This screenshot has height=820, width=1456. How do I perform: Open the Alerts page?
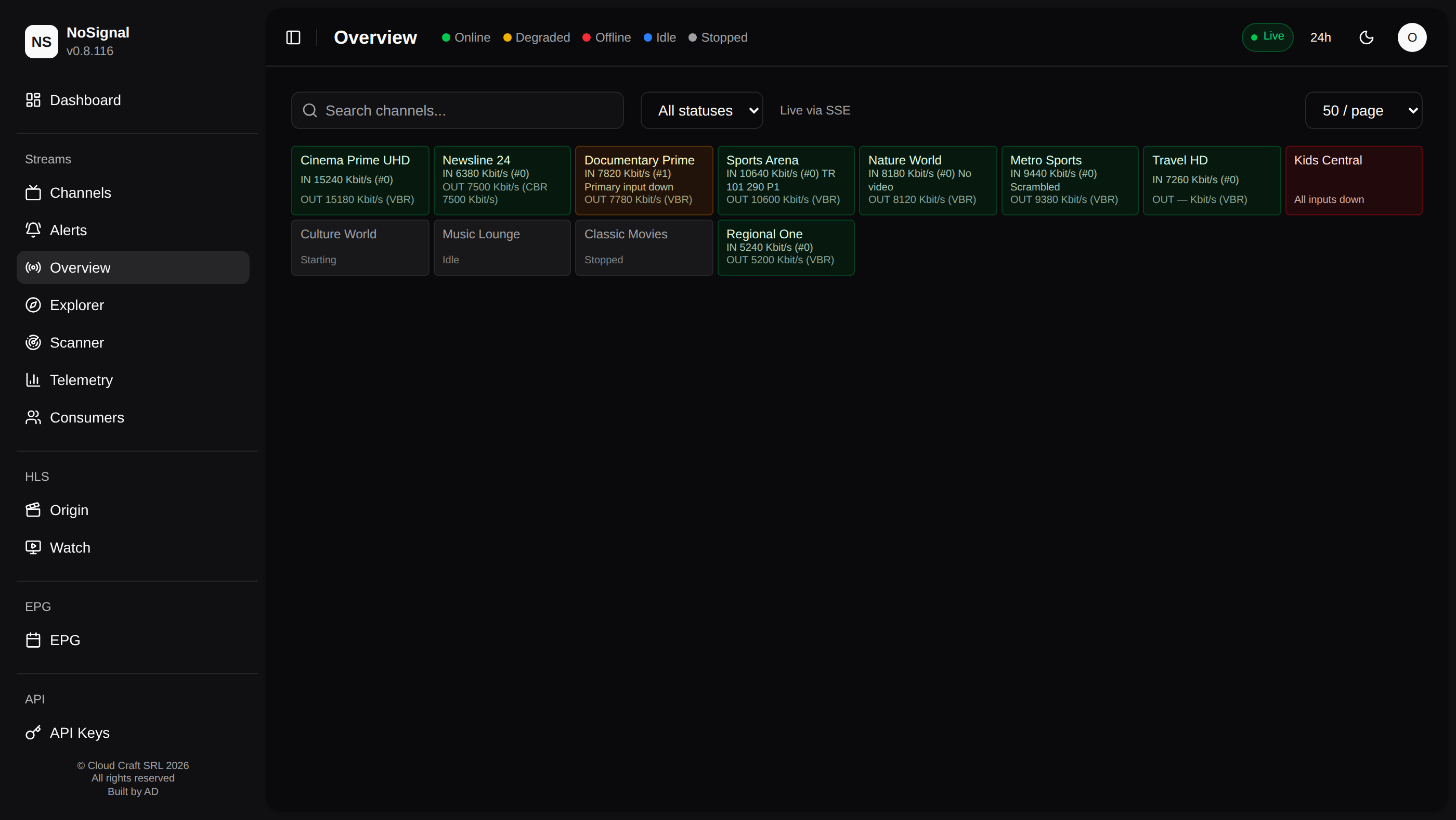[x=133, y=230]
